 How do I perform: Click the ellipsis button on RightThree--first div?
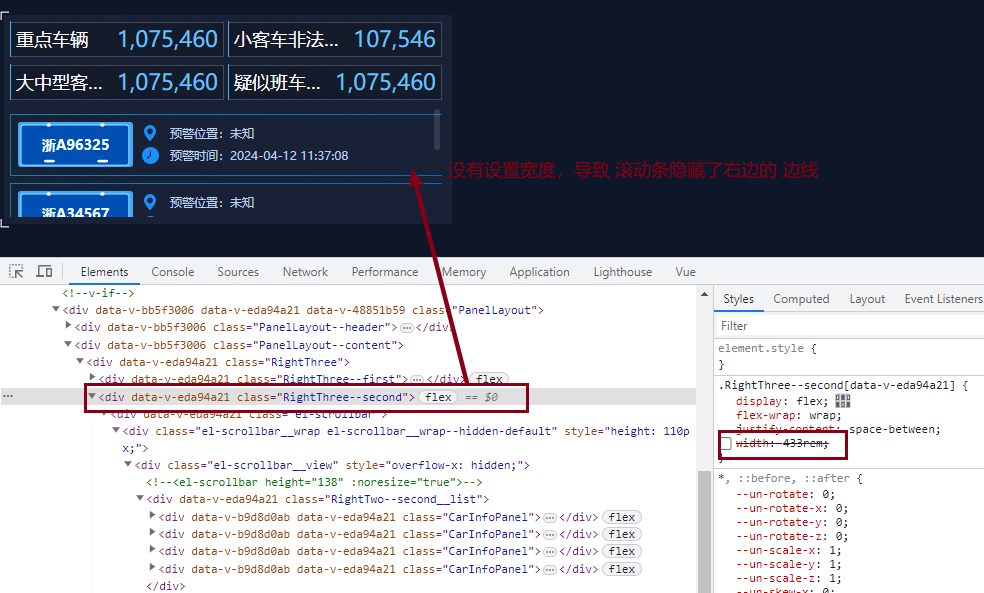(417, 378)
